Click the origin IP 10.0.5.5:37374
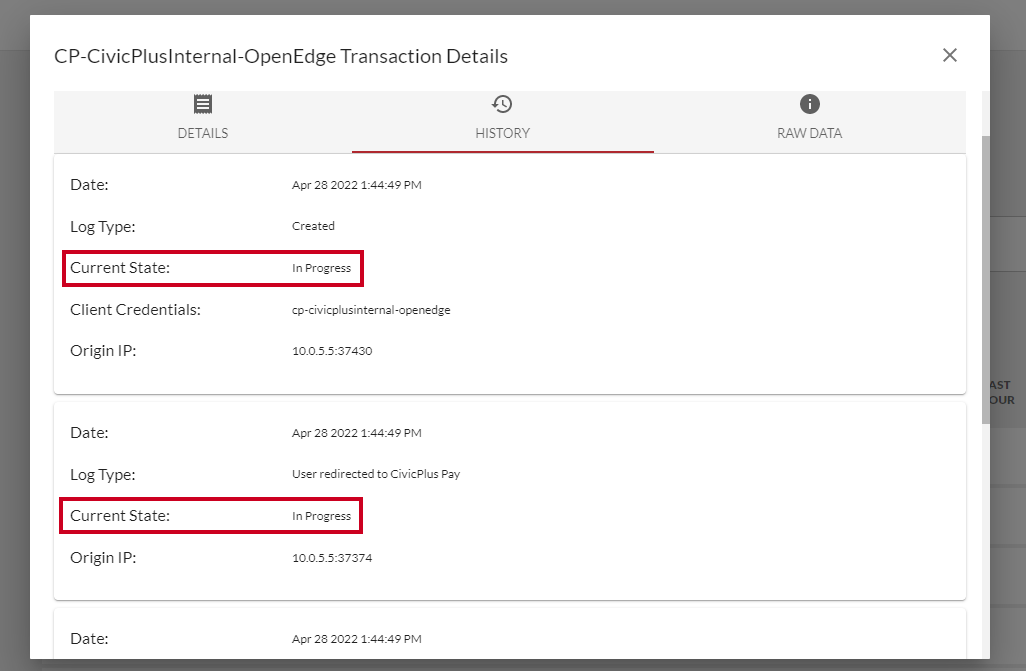 (x=332, y=558)
